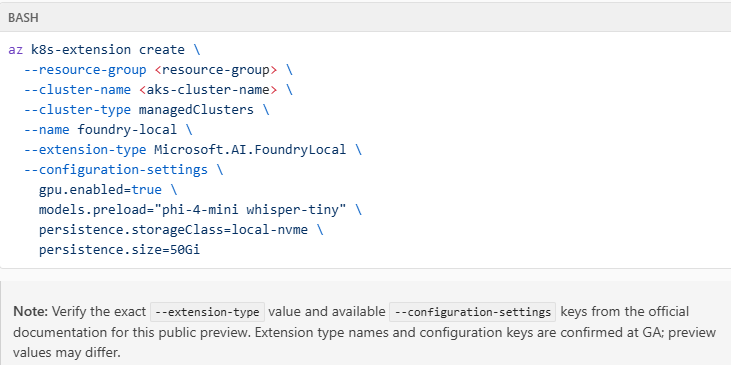
Task: Click the 'az k8s-extension create' command line
Action: 104,50
